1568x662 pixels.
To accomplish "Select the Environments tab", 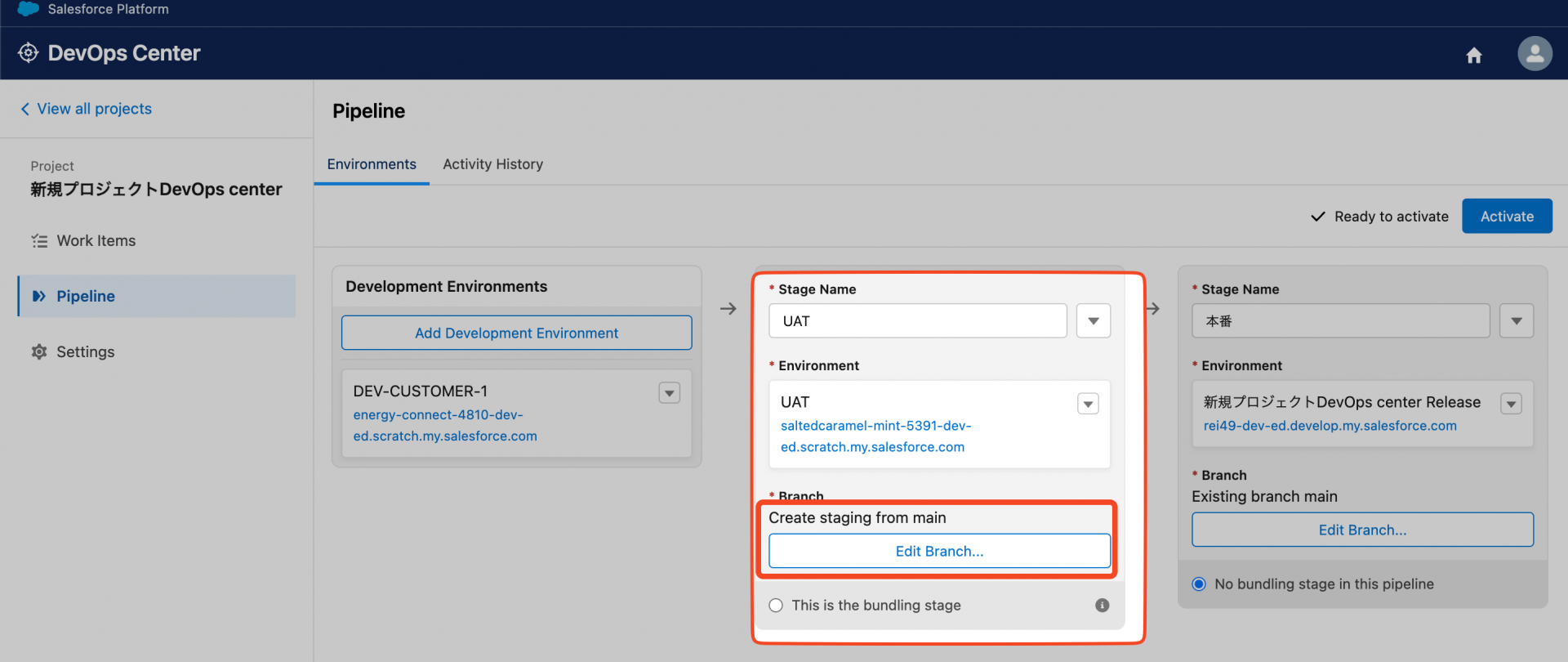I will coord(372,164).
